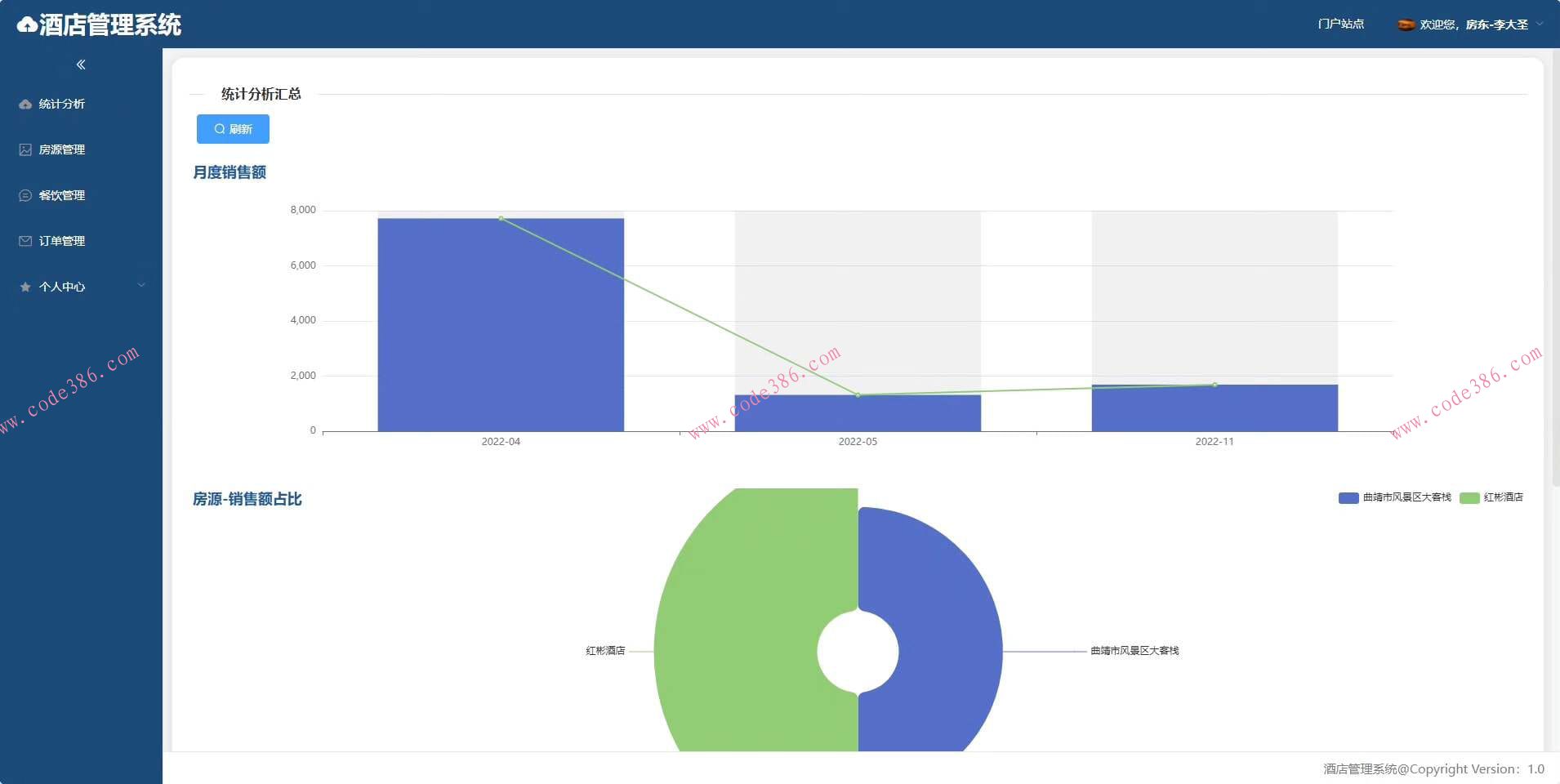1560x784 pixels.
Task: Collapse the sidebar with the double-chevron icon
Action: pyautogui.click(x=81, y=65)
